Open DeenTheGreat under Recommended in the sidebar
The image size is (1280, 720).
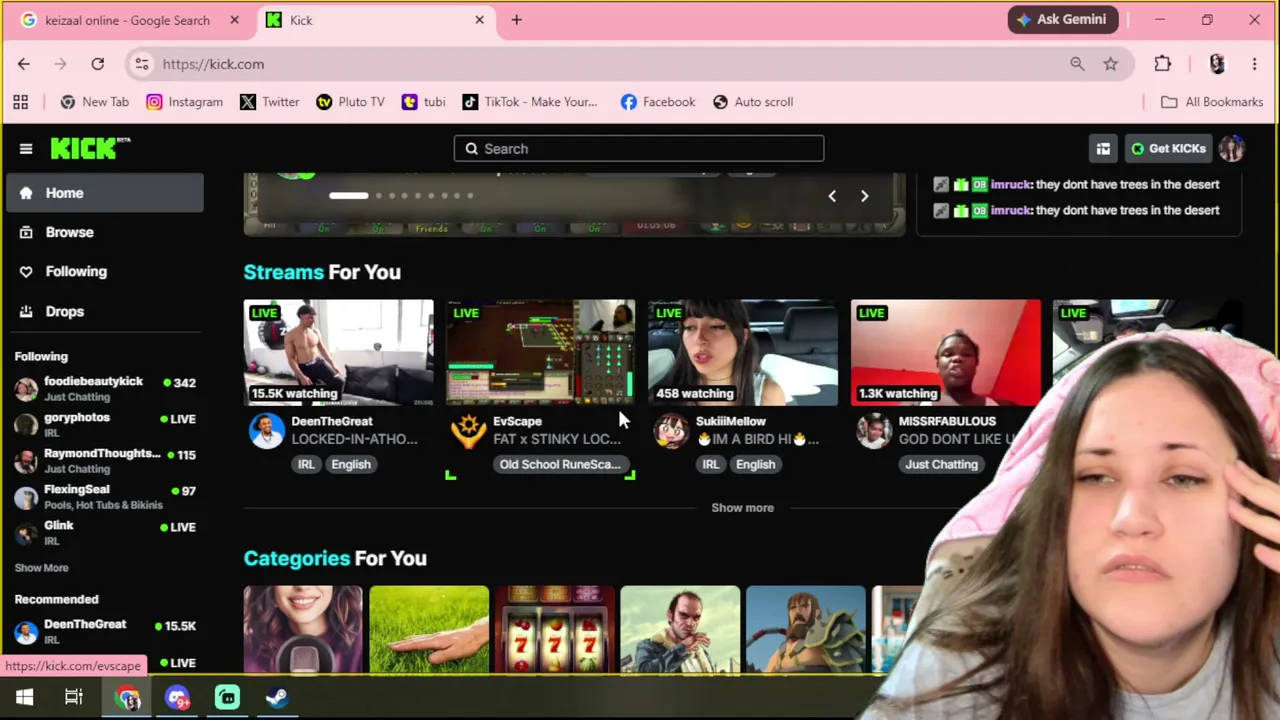pyautogui.click(x=105, y=631)
